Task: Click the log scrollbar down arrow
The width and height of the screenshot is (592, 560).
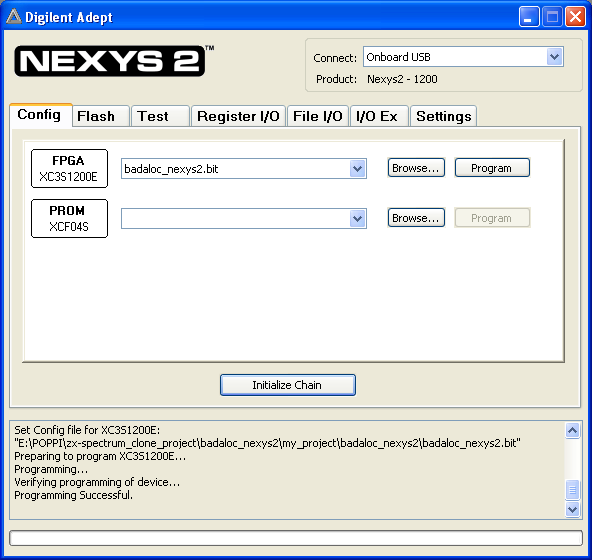Action: [572, 510]
